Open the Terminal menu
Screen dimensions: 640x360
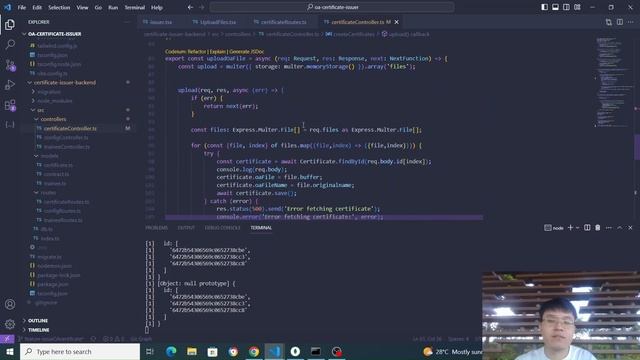pos(135,7)
